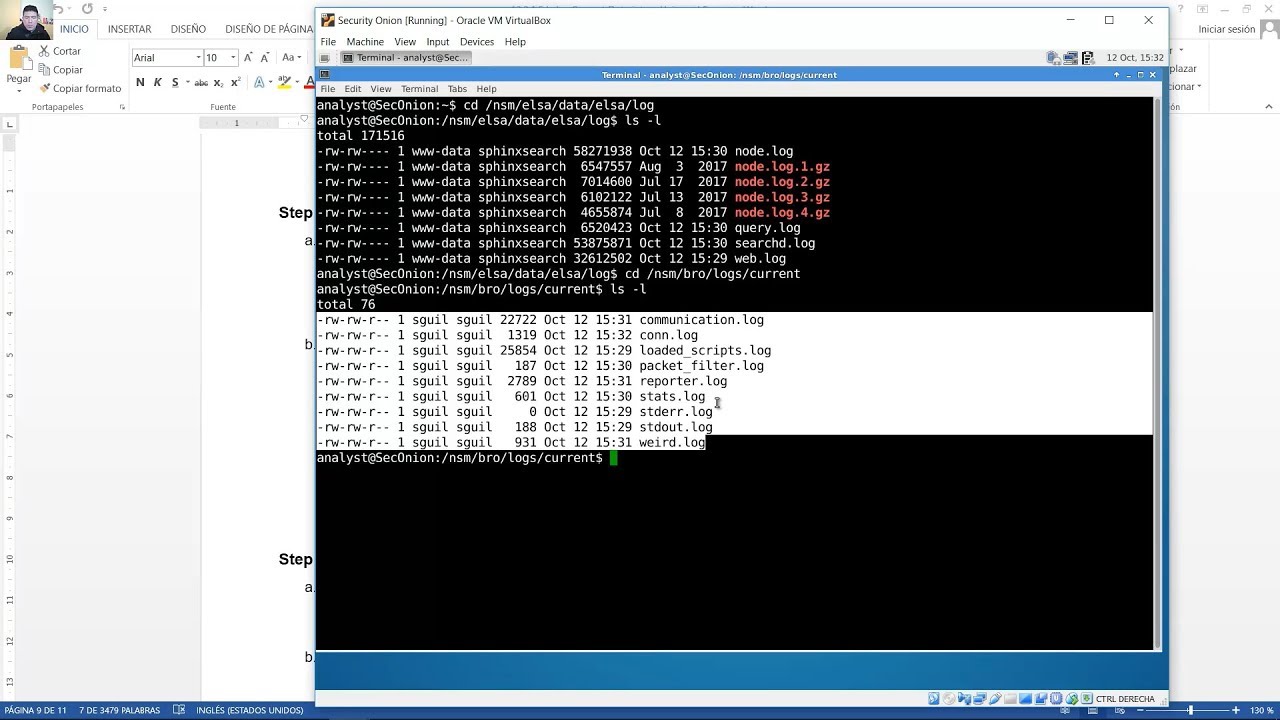Click the Pegar paste icon in Word
This screenshot has height=720, width=1280.
point(19,60)
